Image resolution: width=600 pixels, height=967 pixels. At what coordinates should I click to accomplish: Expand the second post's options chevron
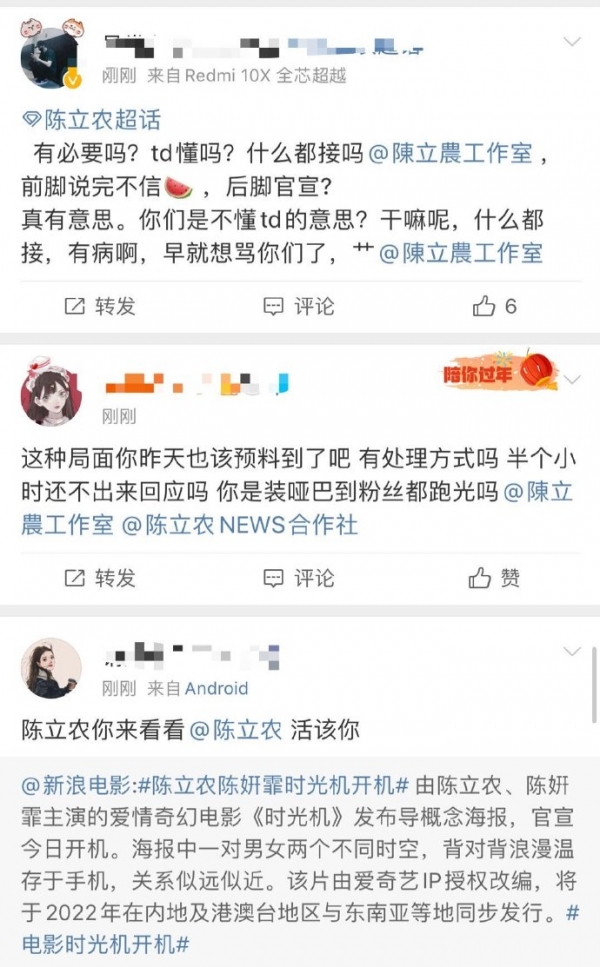[573, 379]
